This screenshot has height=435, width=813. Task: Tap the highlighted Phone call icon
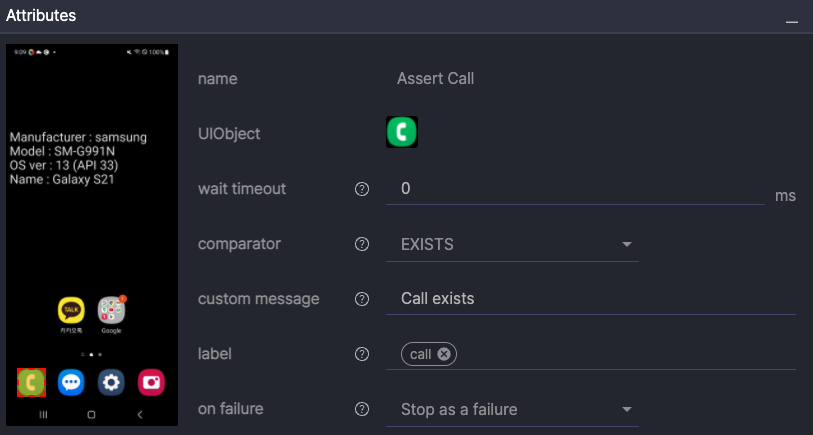[31, 381]
